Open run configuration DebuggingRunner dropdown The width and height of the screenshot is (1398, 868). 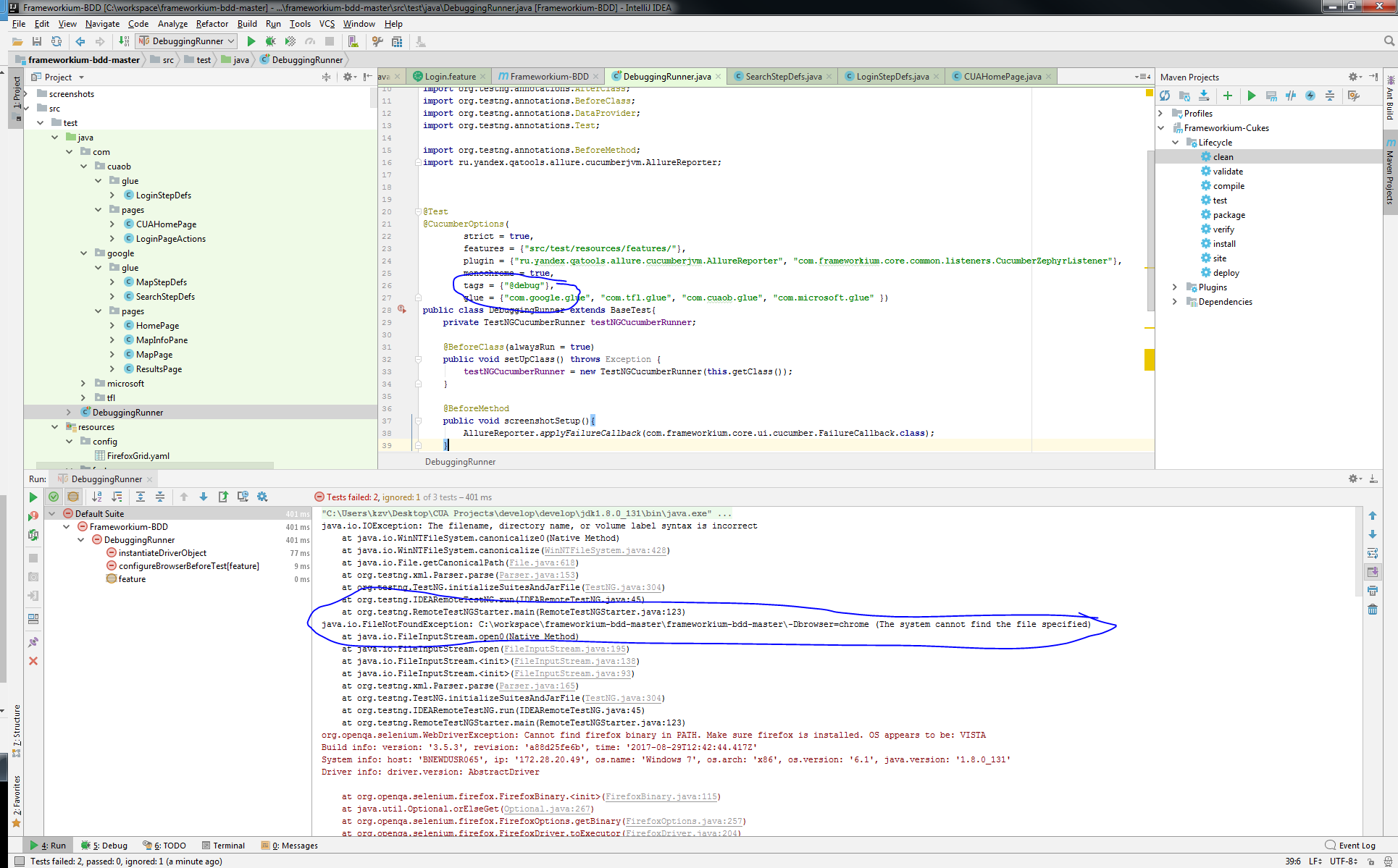[187, 41]
